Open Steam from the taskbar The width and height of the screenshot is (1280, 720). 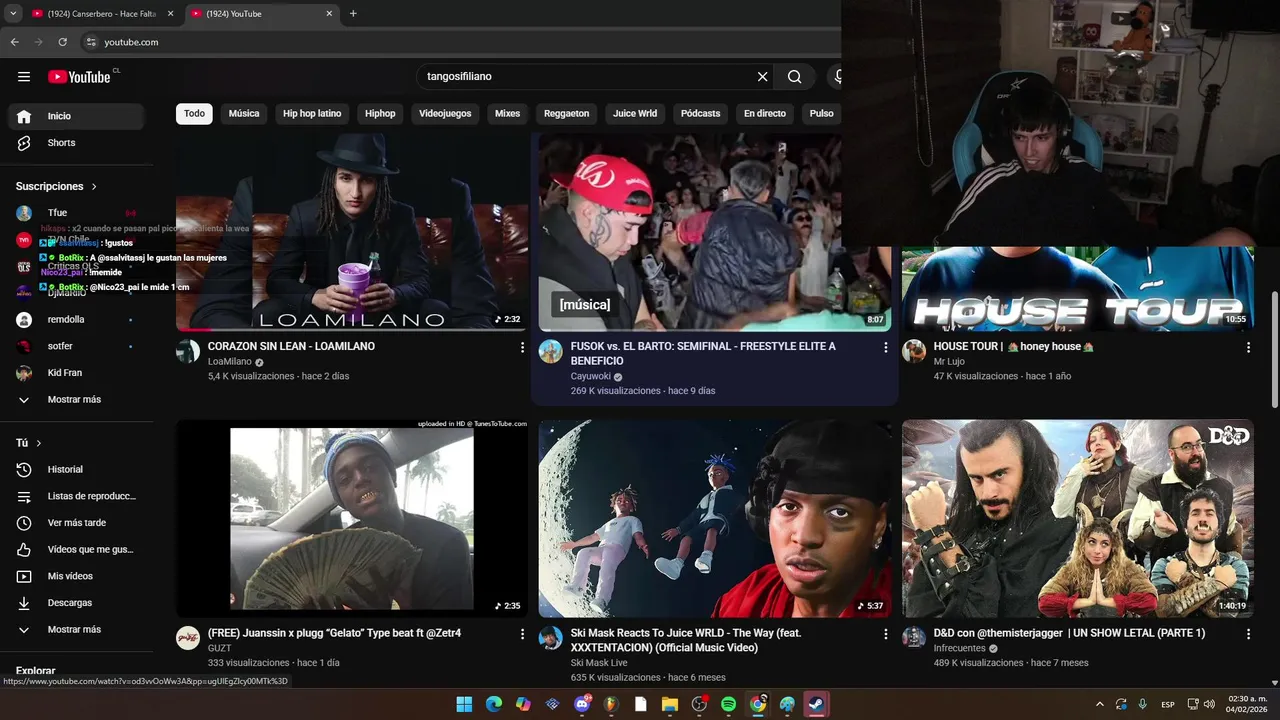tap(817, 704)
